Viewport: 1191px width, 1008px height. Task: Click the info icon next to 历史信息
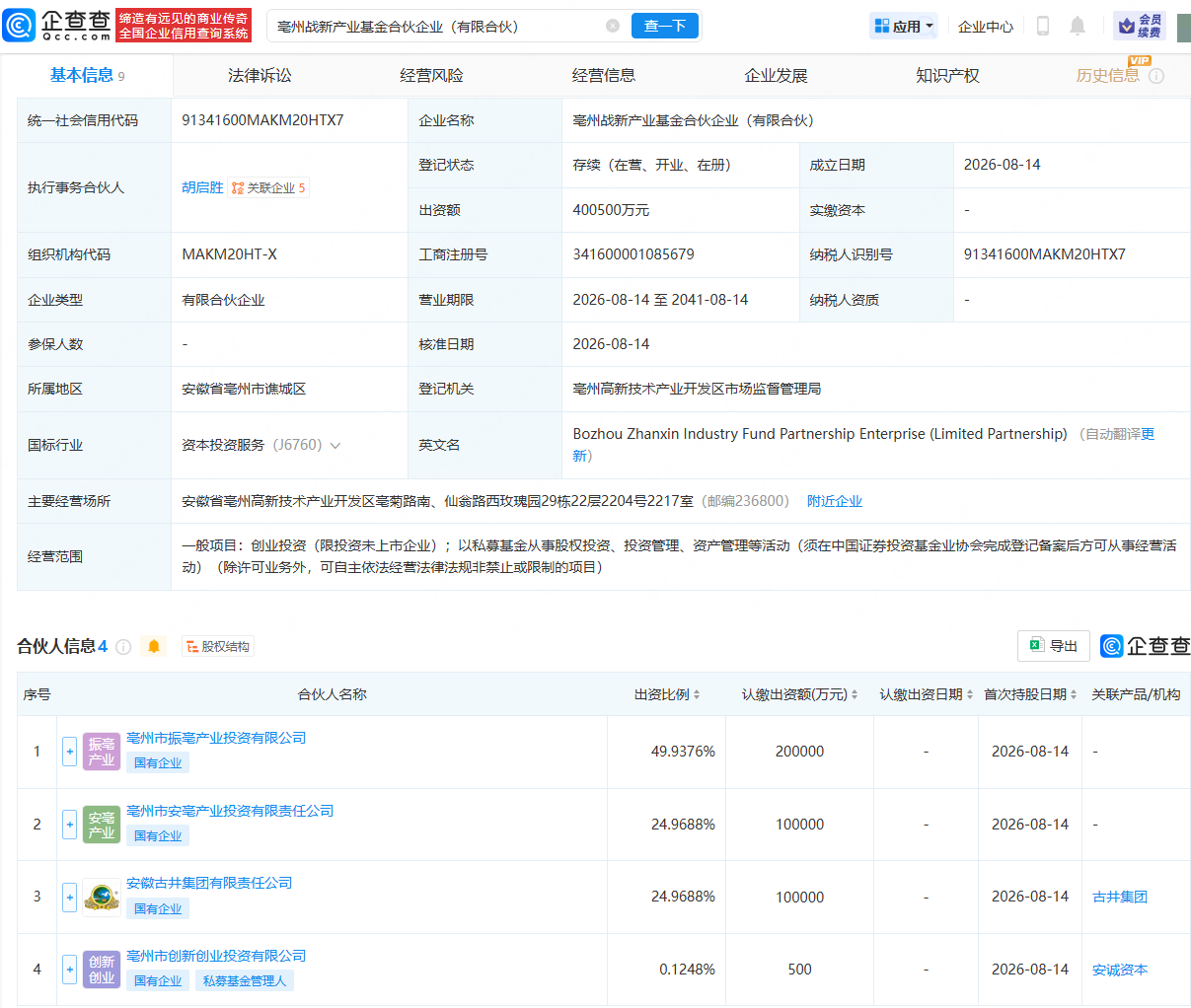click(x=1156, y=76)
